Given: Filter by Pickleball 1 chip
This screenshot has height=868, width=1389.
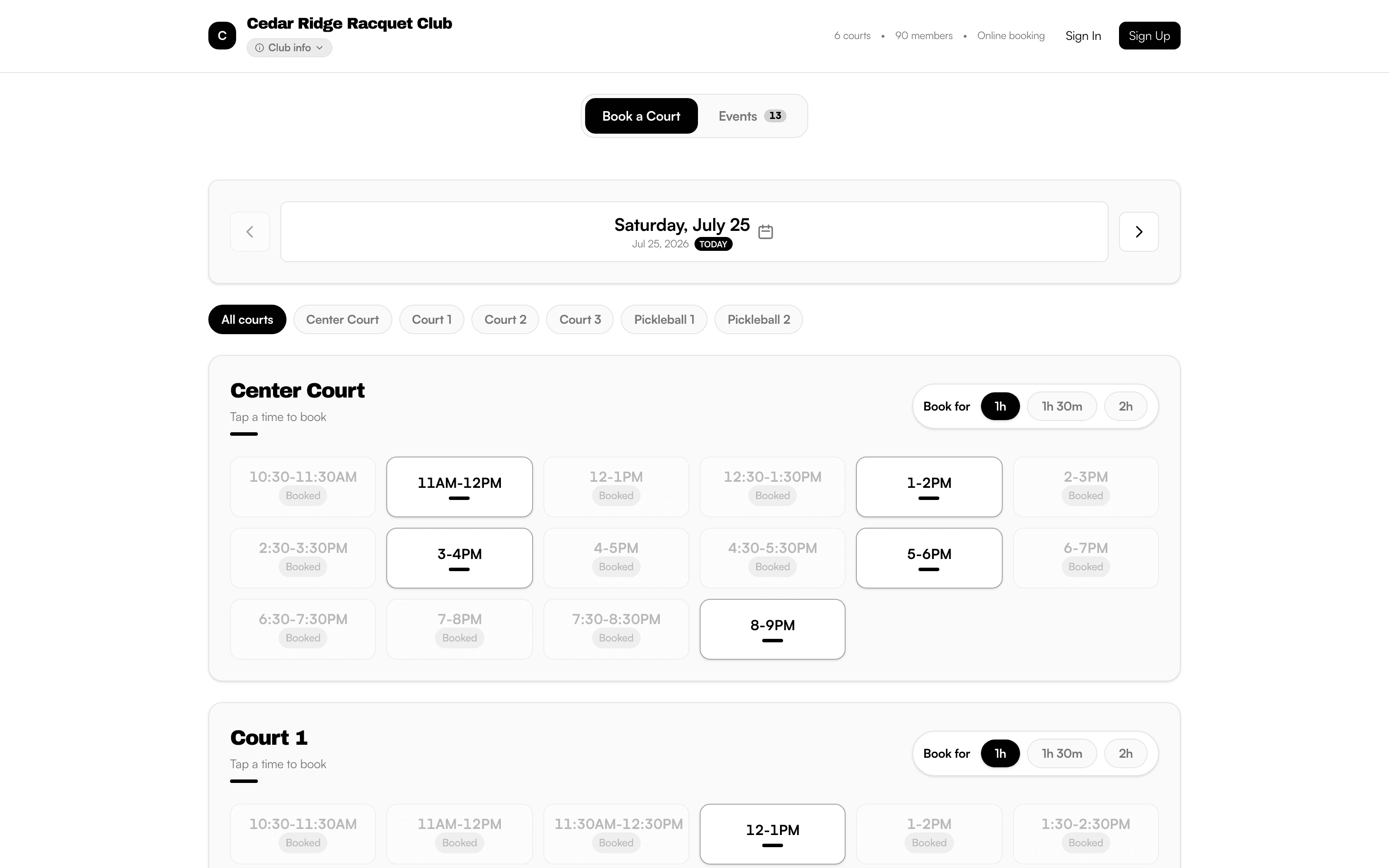Looking at the screenshot, I should pos(664,319).
